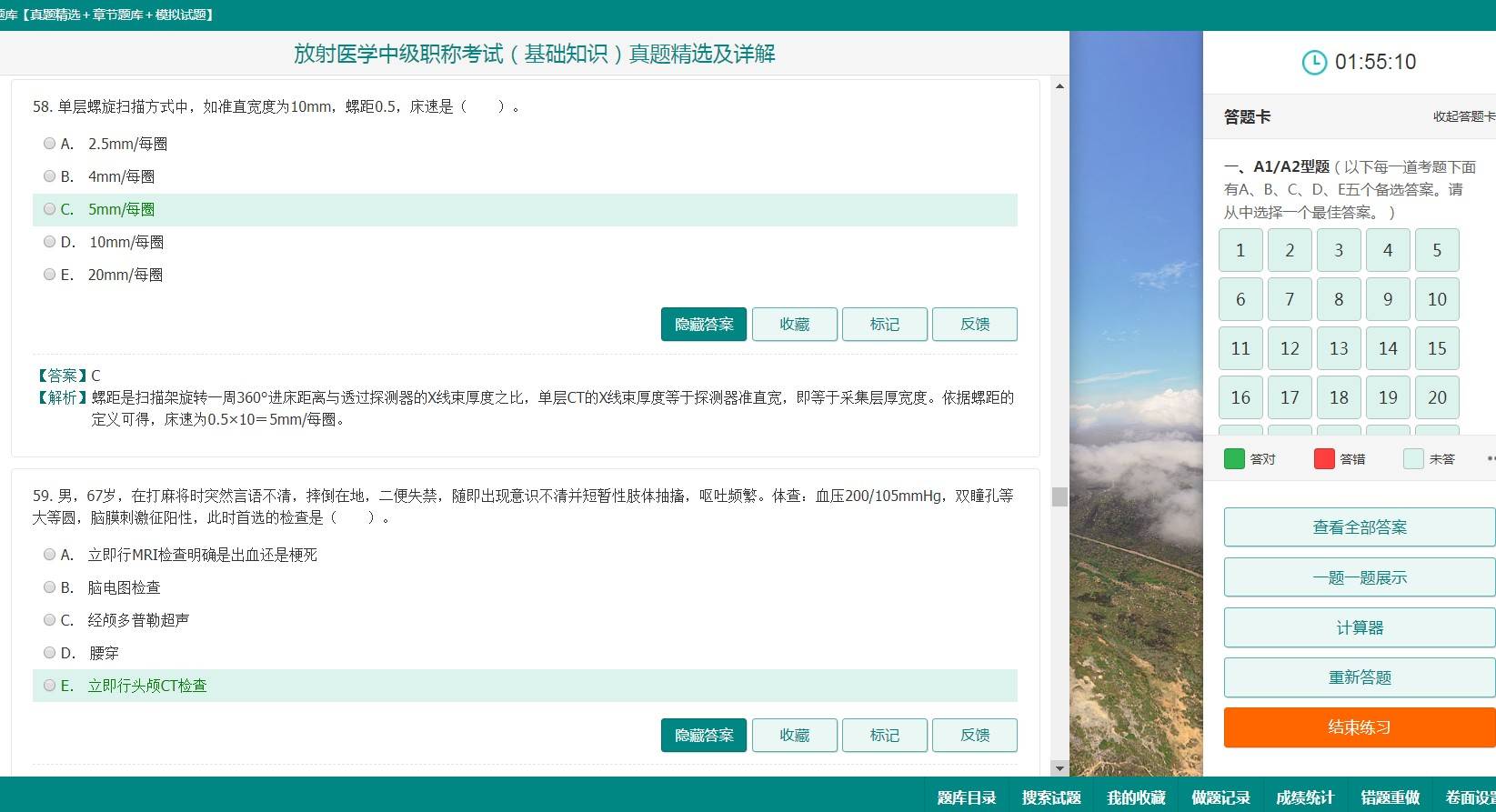Select option D 腰穿 radio button

click(x=50, y=653)
